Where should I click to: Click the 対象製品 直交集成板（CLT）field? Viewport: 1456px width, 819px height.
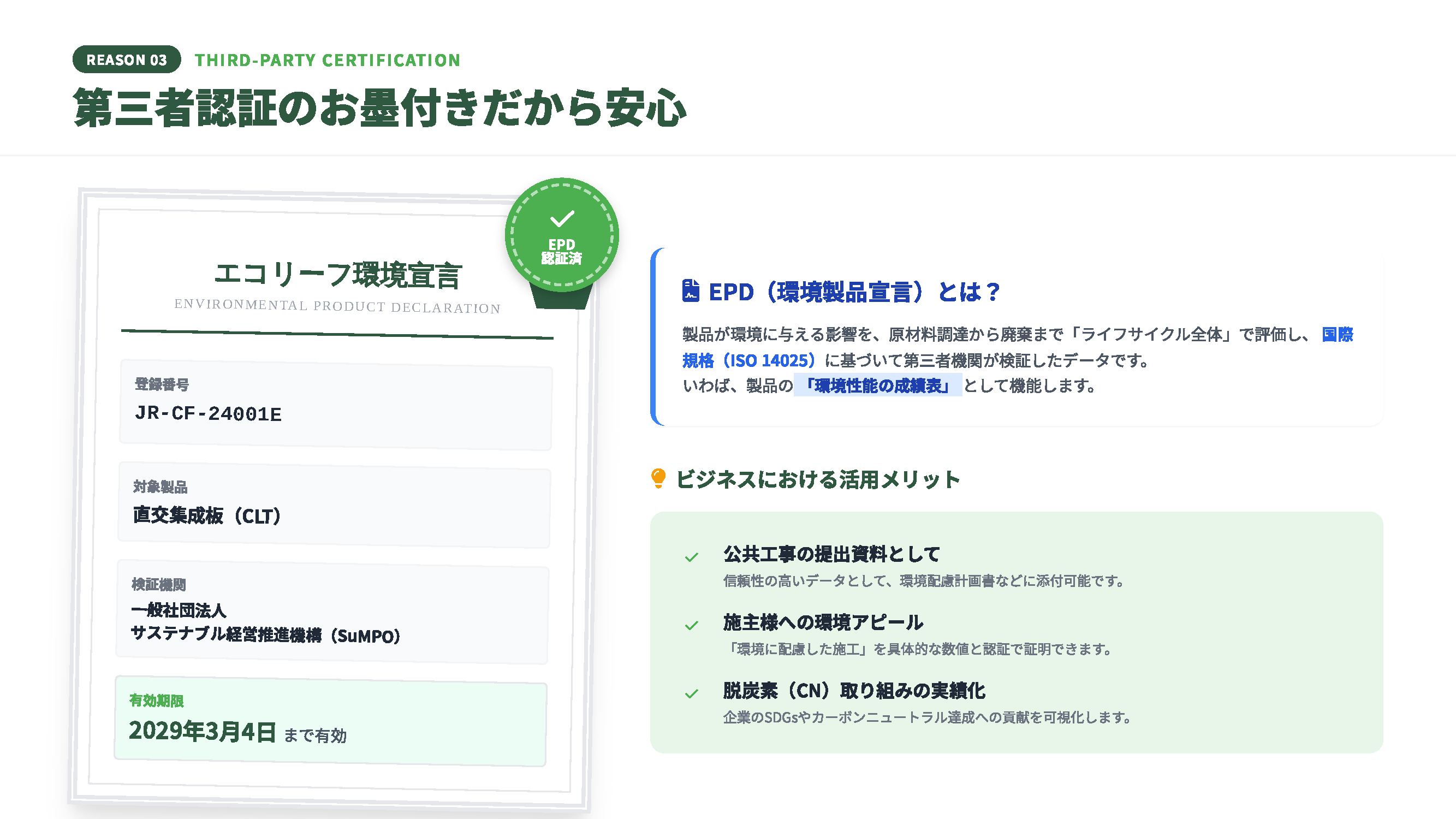pos(334,505)
